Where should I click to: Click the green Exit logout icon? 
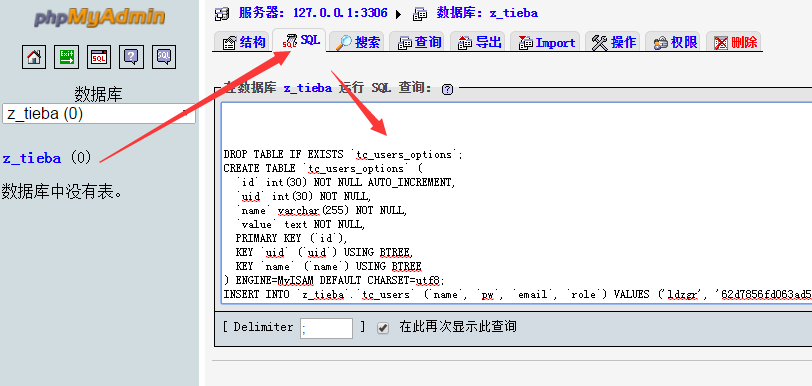click(x=66, y=57)
